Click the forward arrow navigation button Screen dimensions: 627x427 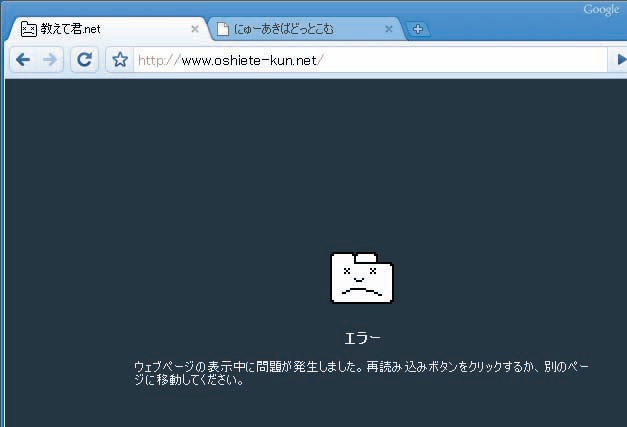pyautogui.click(x=50, y=60)
